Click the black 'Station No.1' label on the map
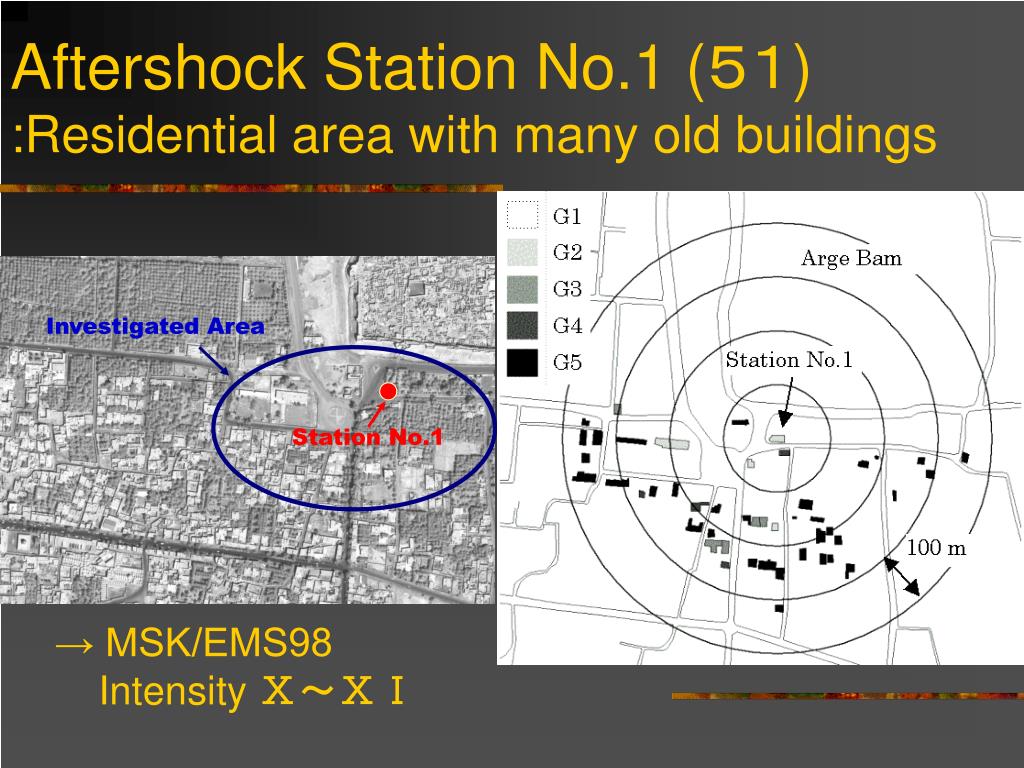 pos(789,360)
